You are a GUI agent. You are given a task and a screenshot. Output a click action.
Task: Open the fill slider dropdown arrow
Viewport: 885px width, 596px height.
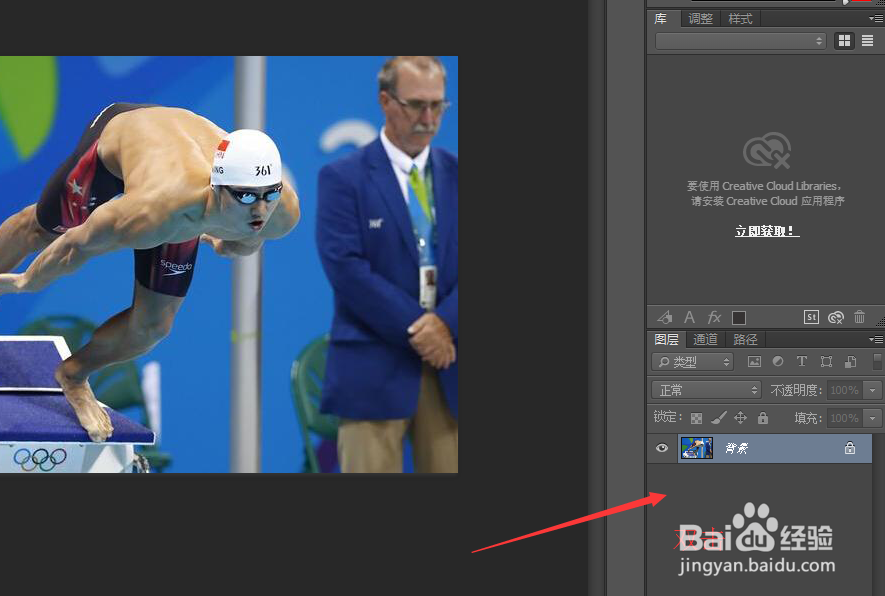pos(873,418)
